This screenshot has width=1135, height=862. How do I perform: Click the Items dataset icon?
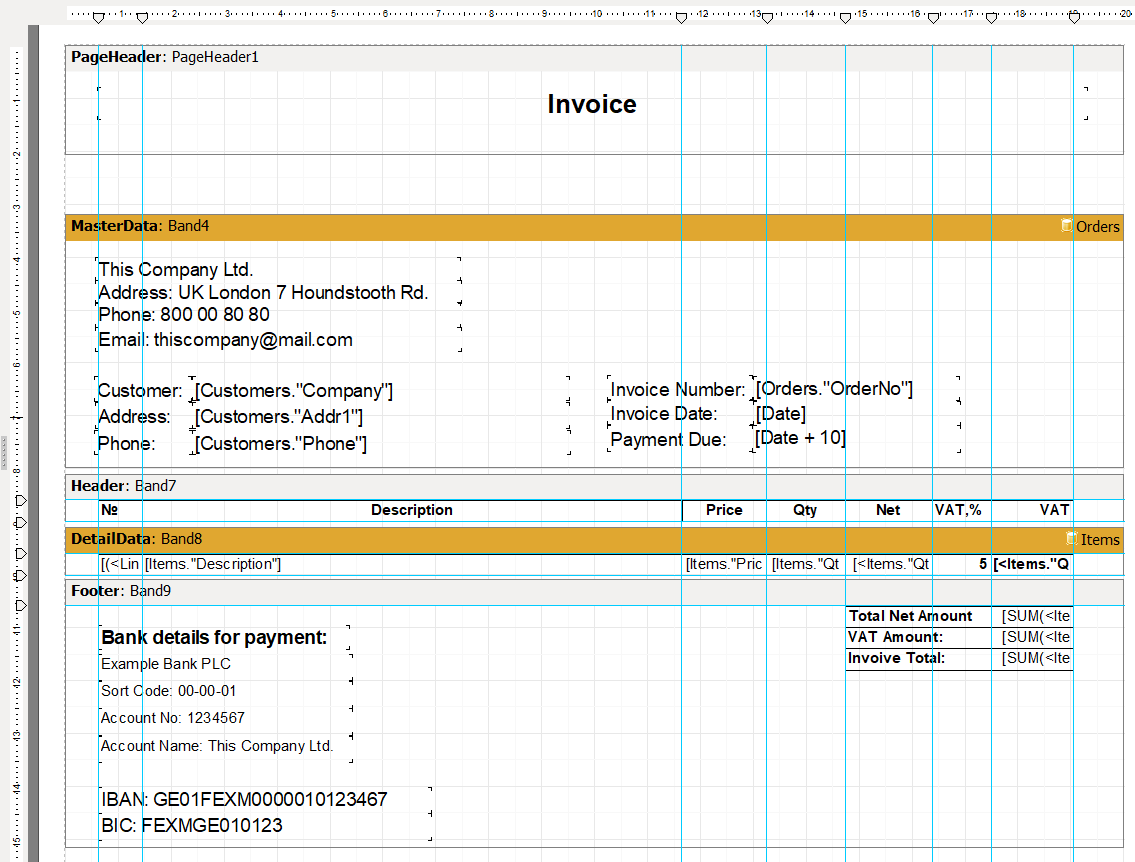point(1071,538)
